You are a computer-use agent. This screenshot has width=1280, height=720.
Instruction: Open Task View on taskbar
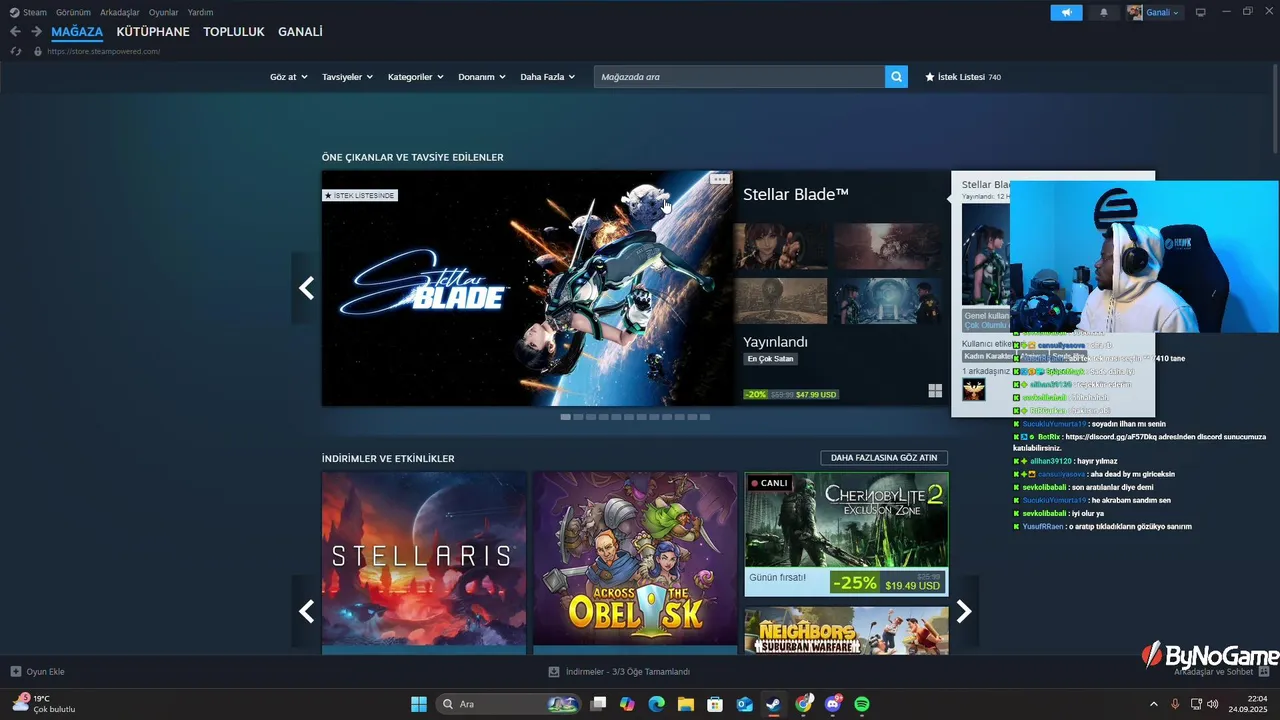pyautogui.click(x=598, y=704)
